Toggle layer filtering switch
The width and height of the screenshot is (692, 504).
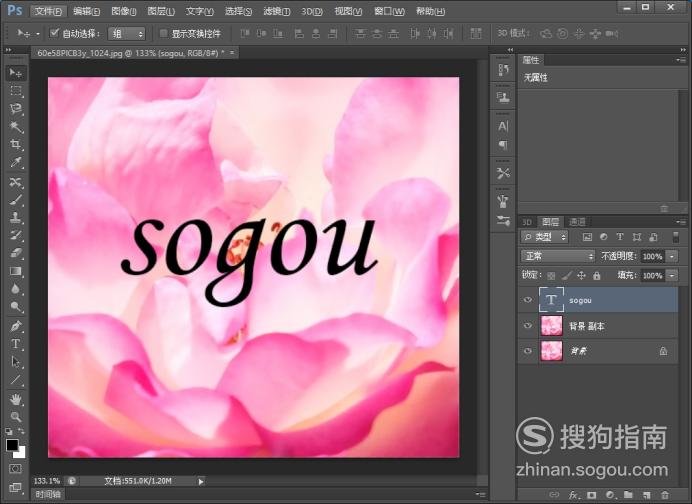point(675,237)
